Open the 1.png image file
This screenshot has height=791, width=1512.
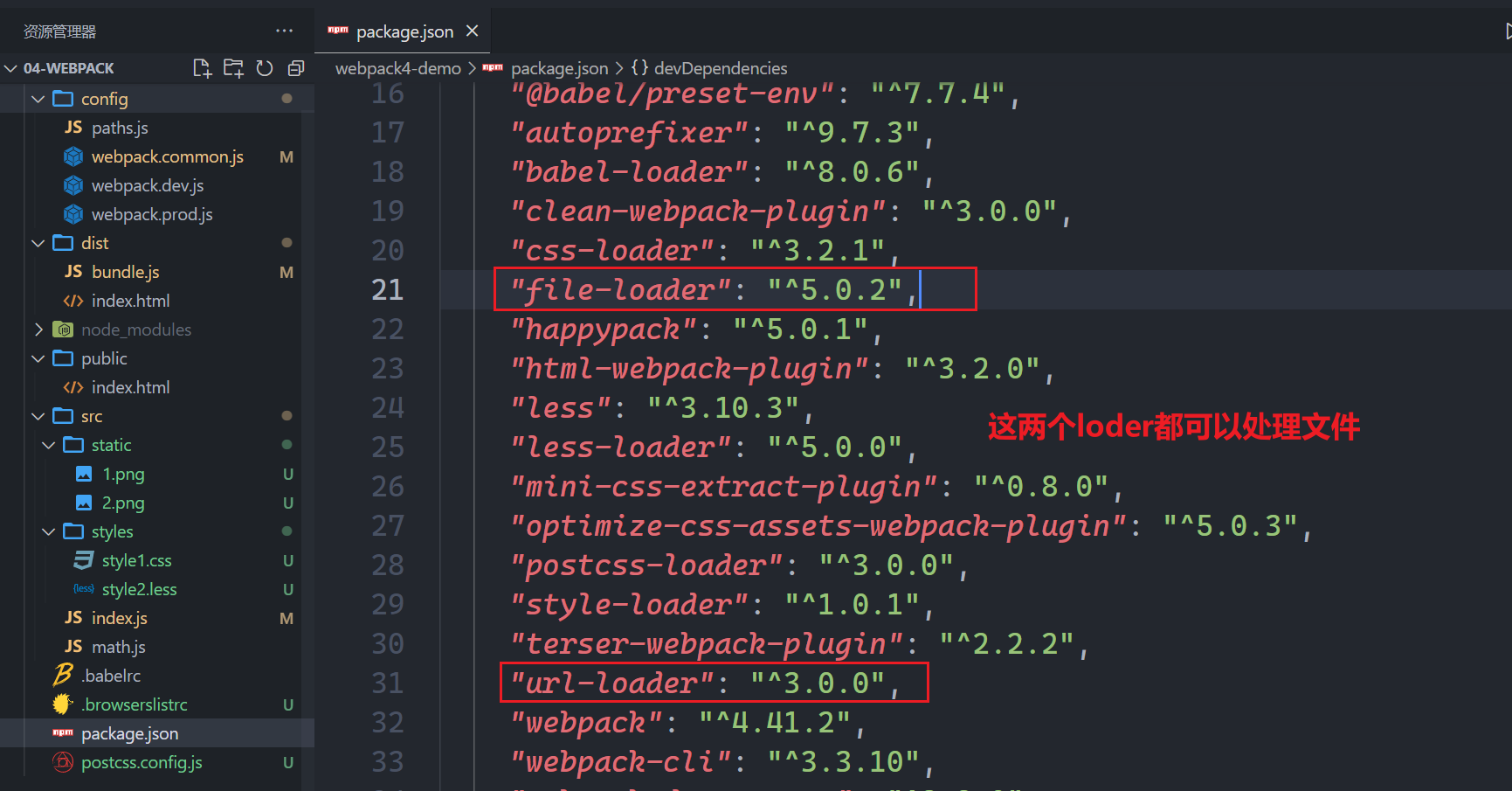coord(123,474)
